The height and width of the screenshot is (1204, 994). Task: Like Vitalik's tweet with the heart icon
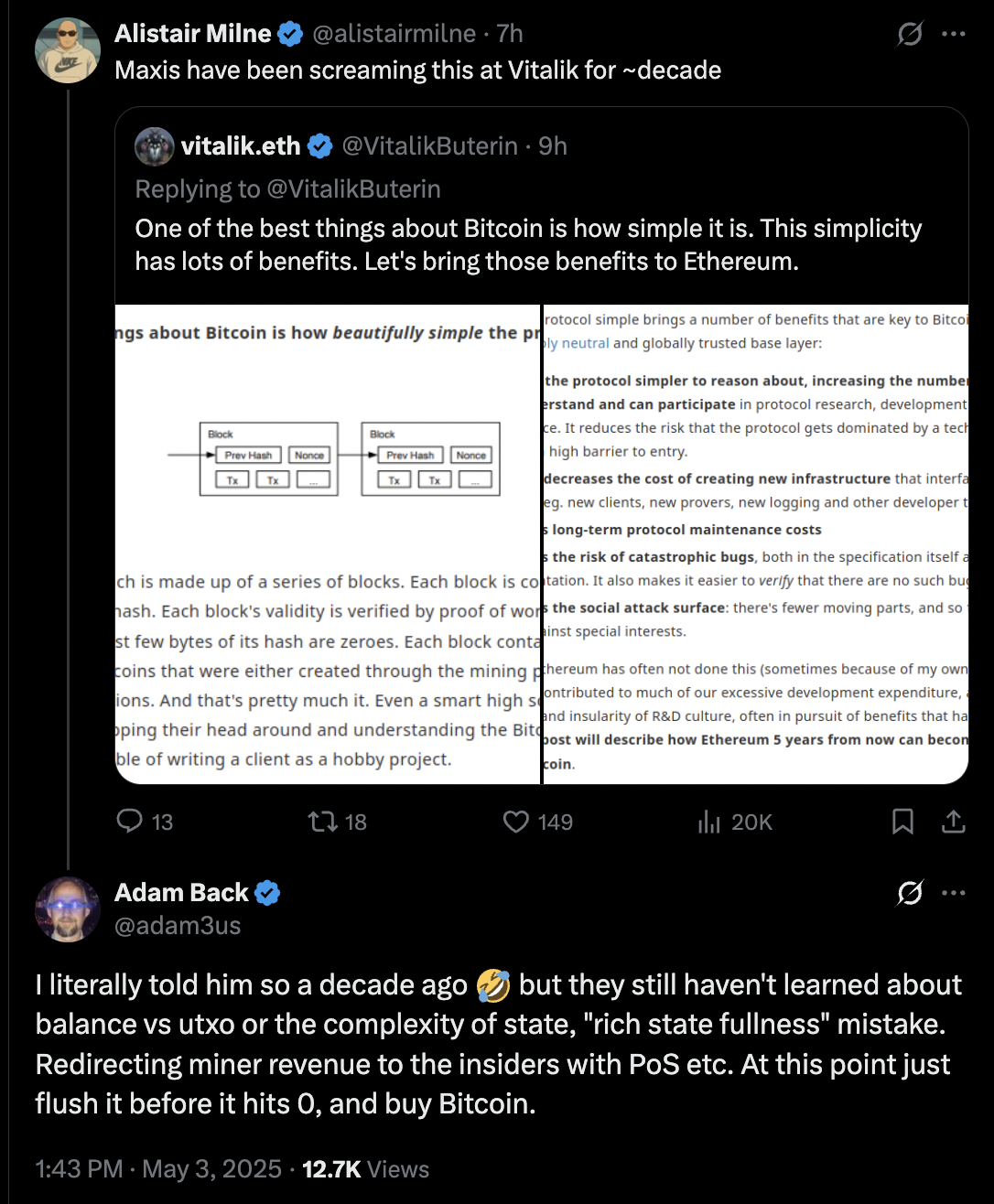click(x=514, y=822)
